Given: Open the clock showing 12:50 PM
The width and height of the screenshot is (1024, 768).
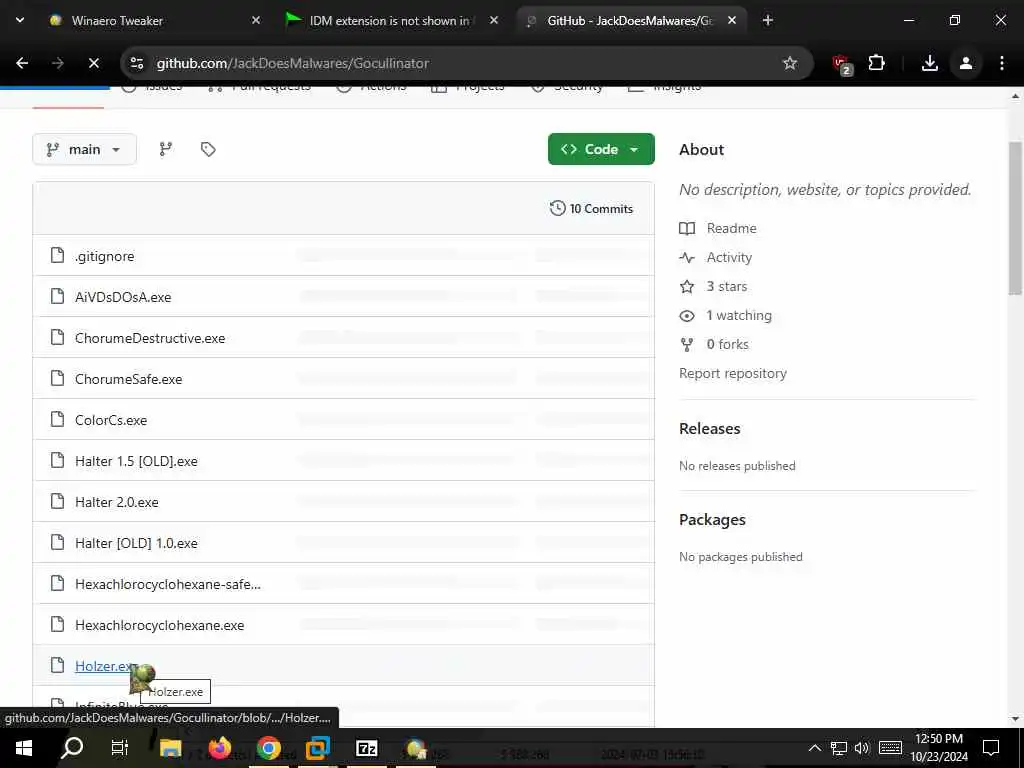Looking at the screenshot, I should coord(939,748).
